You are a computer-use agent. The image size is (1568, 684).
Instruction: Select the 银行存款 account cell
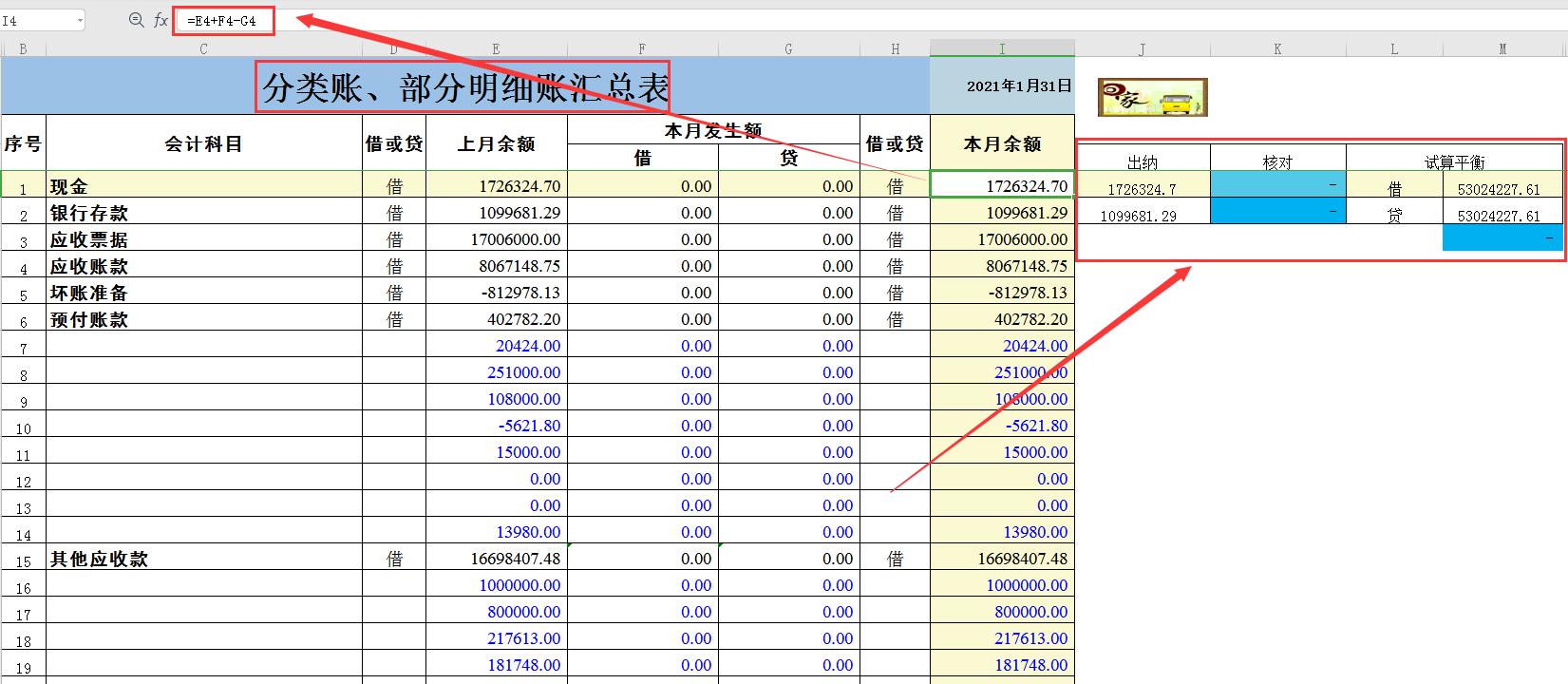(203, 213)
